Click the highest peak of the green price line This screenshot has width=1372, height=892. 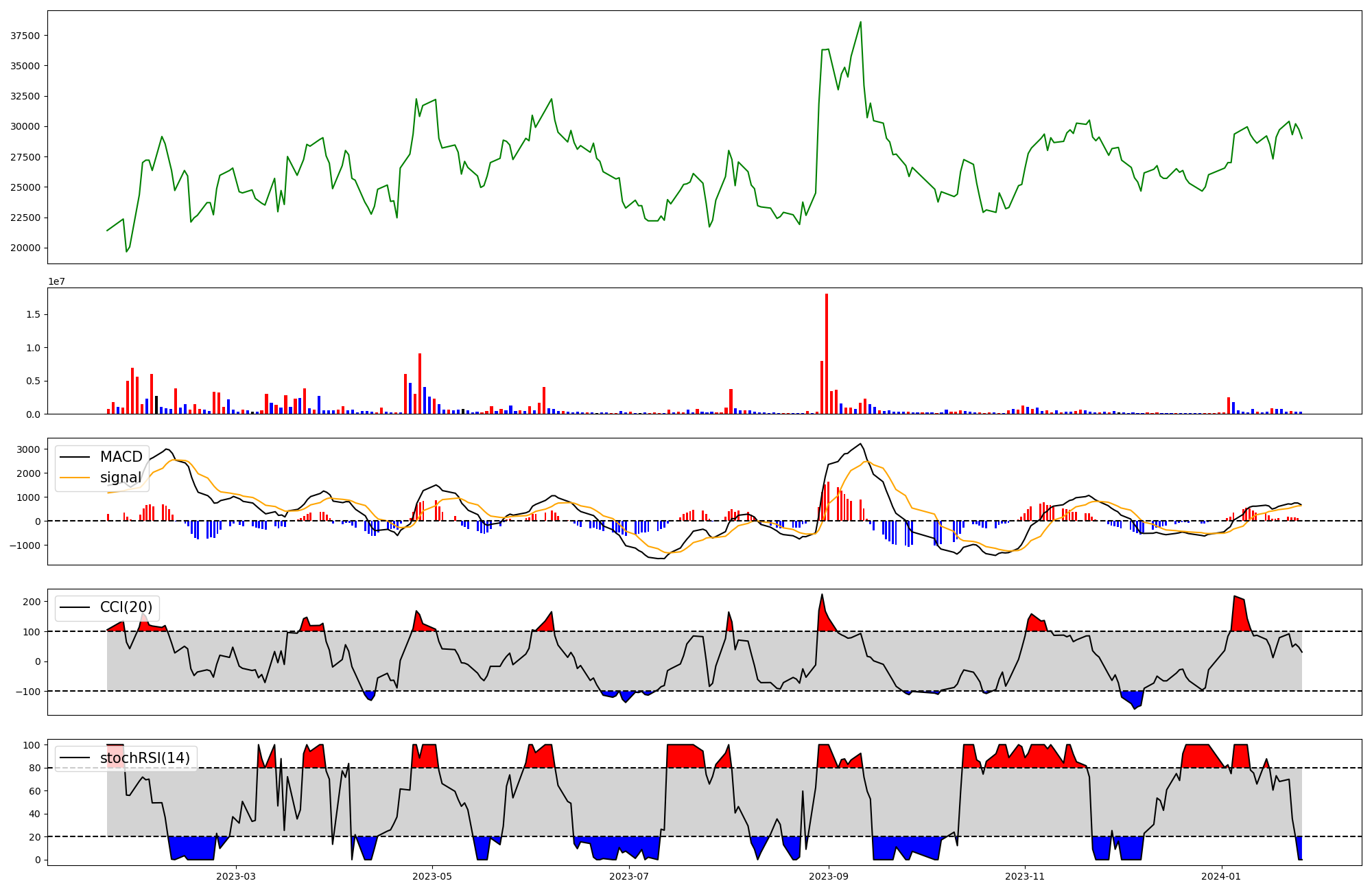coord(861,22)
